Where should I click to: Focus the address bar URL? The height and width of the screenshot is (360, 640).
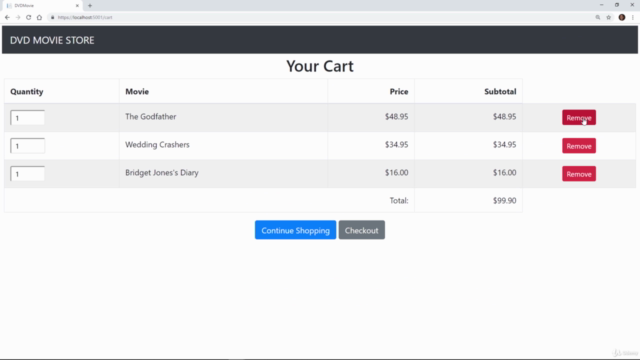point(85,18)
